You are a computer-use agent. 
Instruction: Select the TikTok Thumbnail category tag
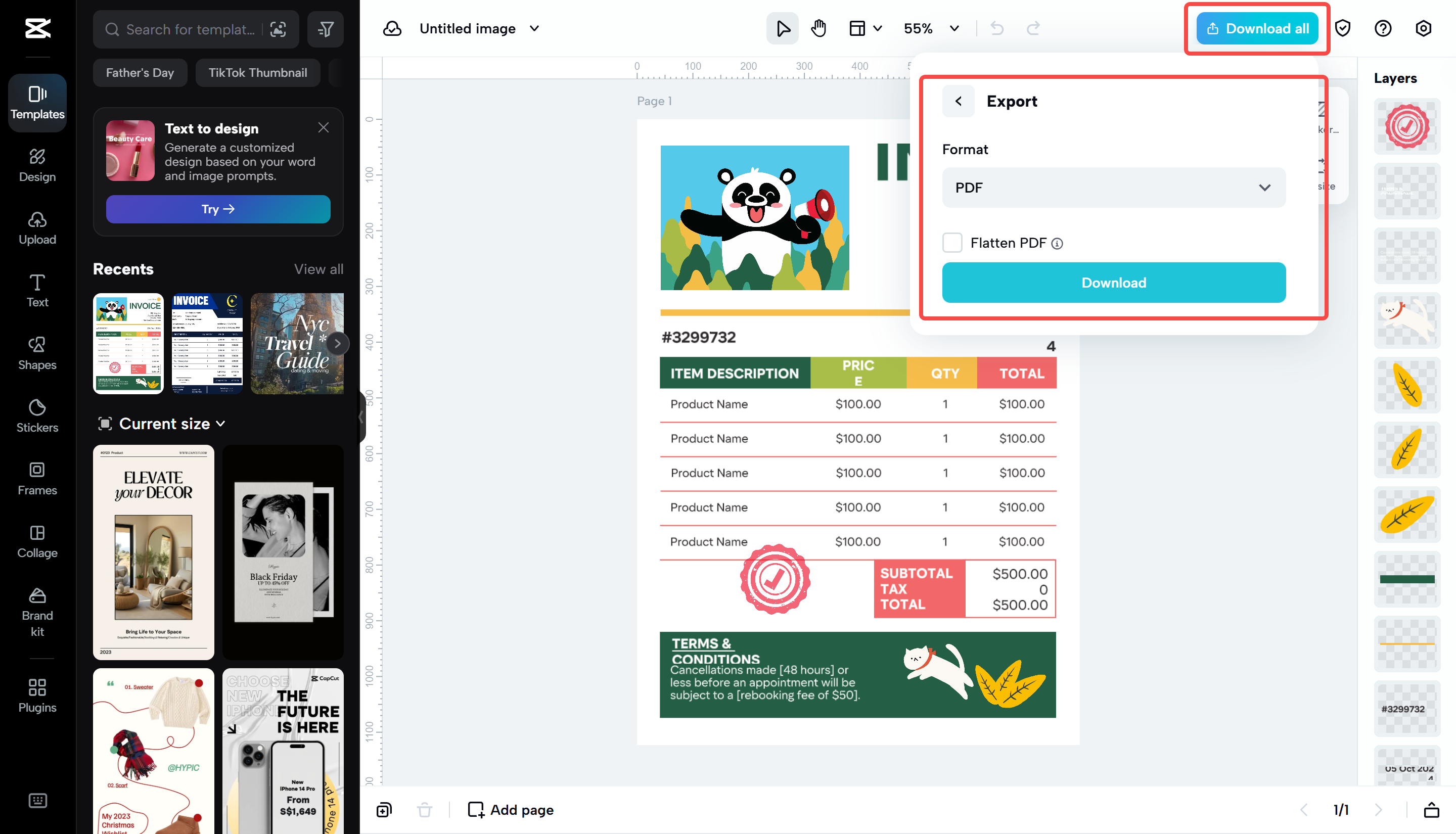coord(257,73)
